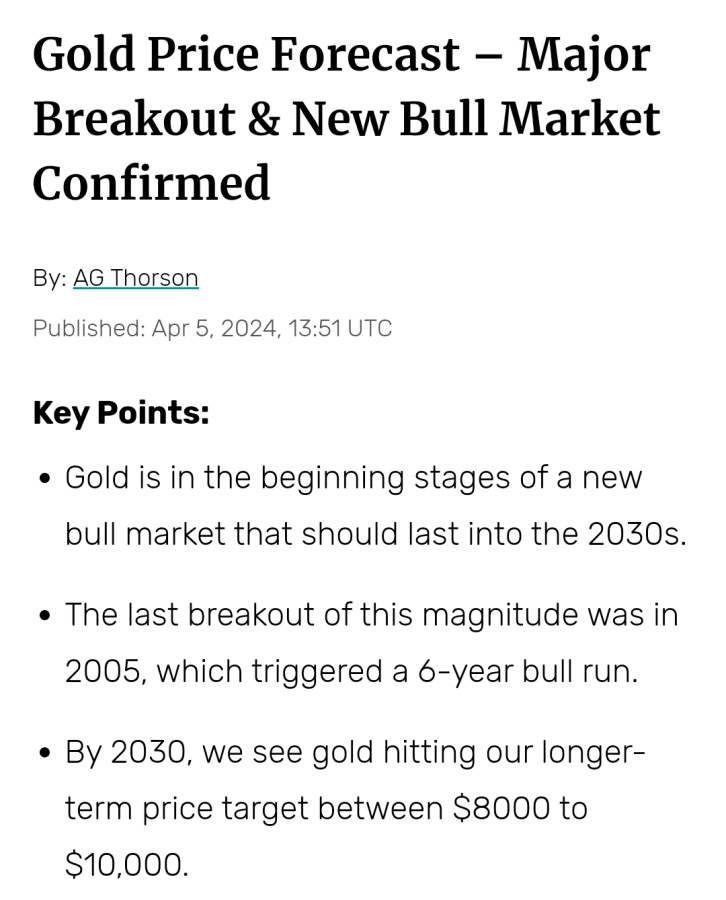Click the '13:51 UTC' timestamp text
This screenshot has width=726, height=900.
pos(340,328)
